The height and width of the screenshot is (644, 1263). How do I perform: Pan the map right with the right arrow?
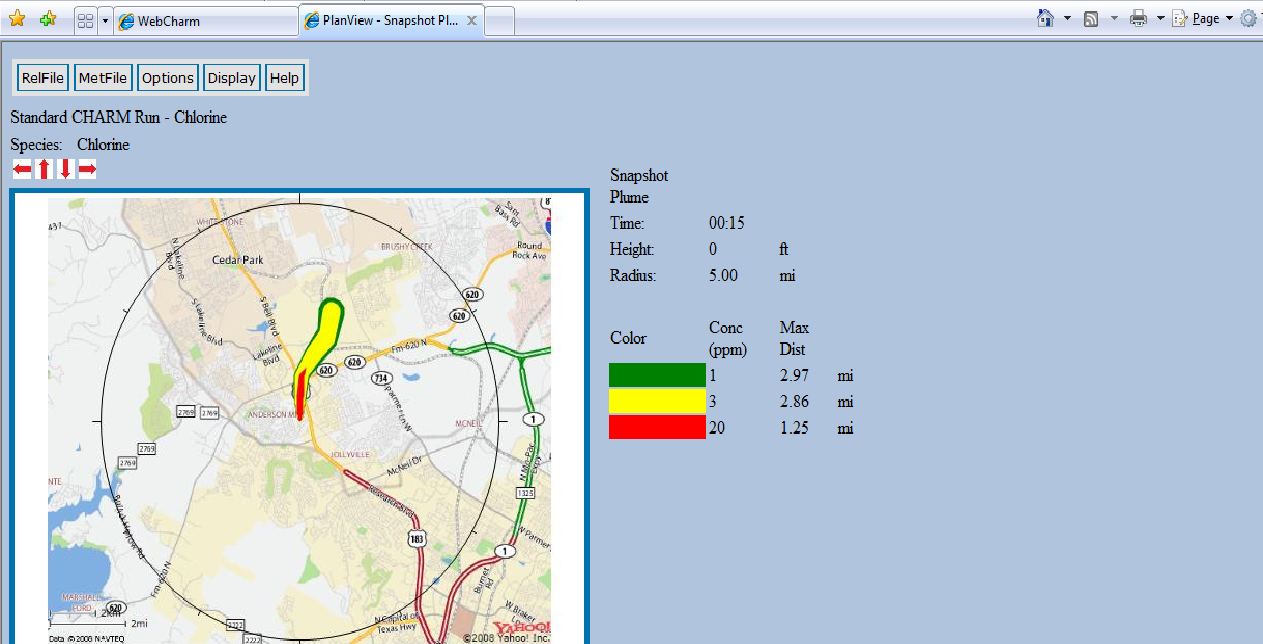[87, 170]
